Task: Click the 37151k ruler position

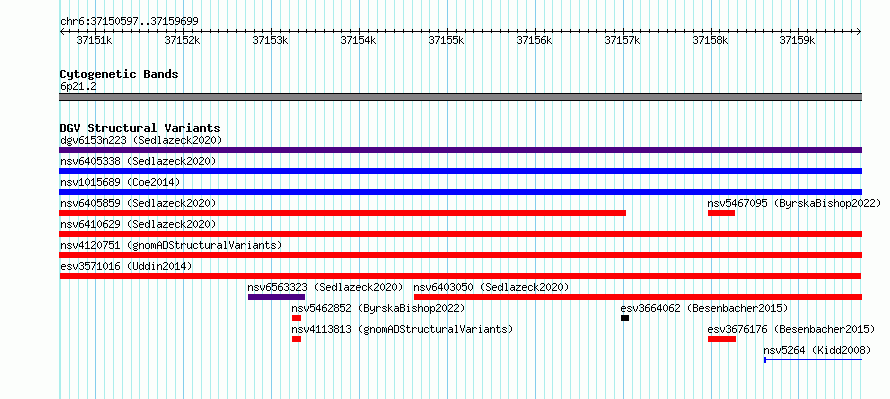Action: [95, 40]
